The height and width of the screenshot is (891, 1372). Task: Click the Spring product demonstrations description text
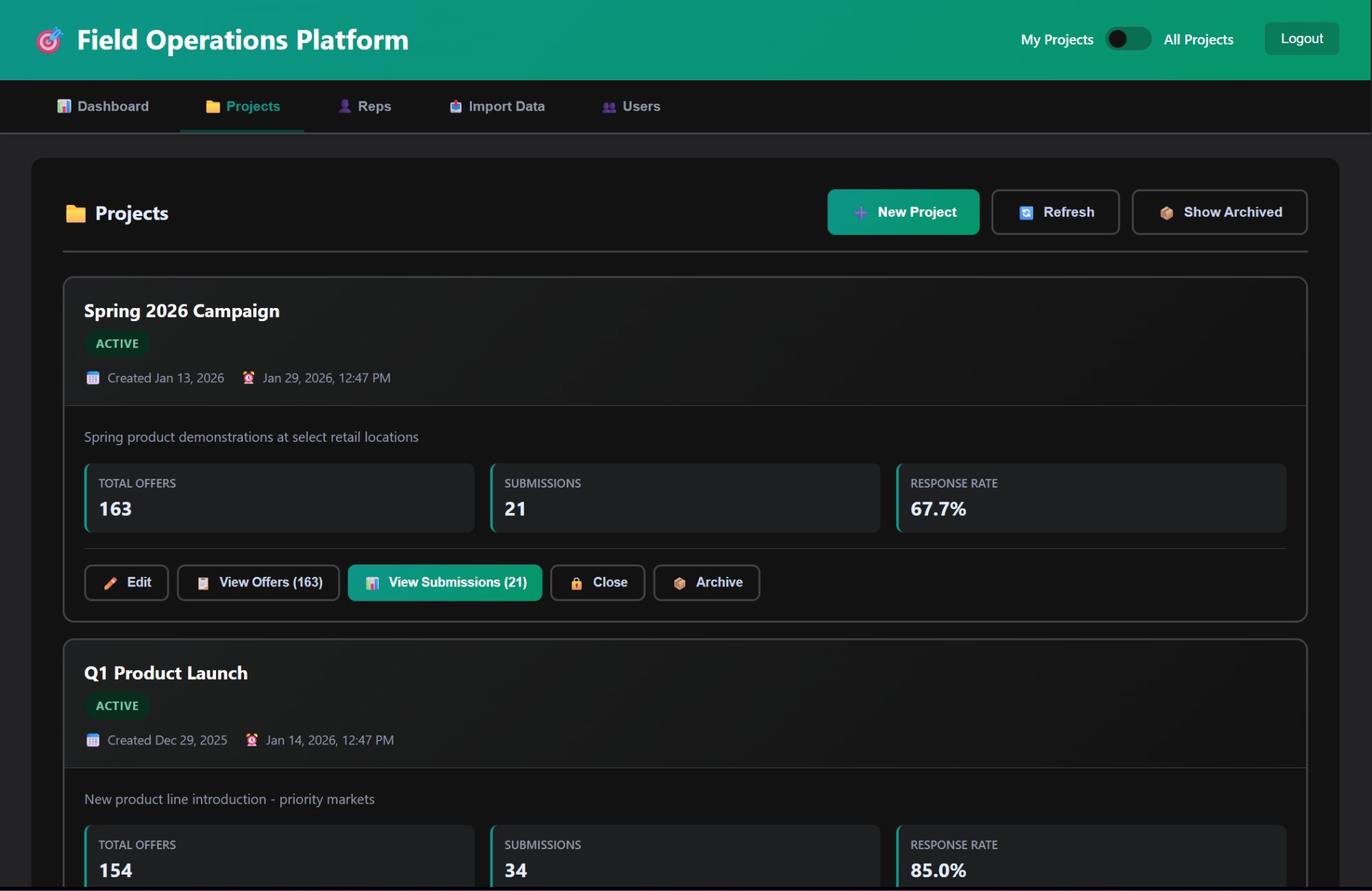point(251,437)
